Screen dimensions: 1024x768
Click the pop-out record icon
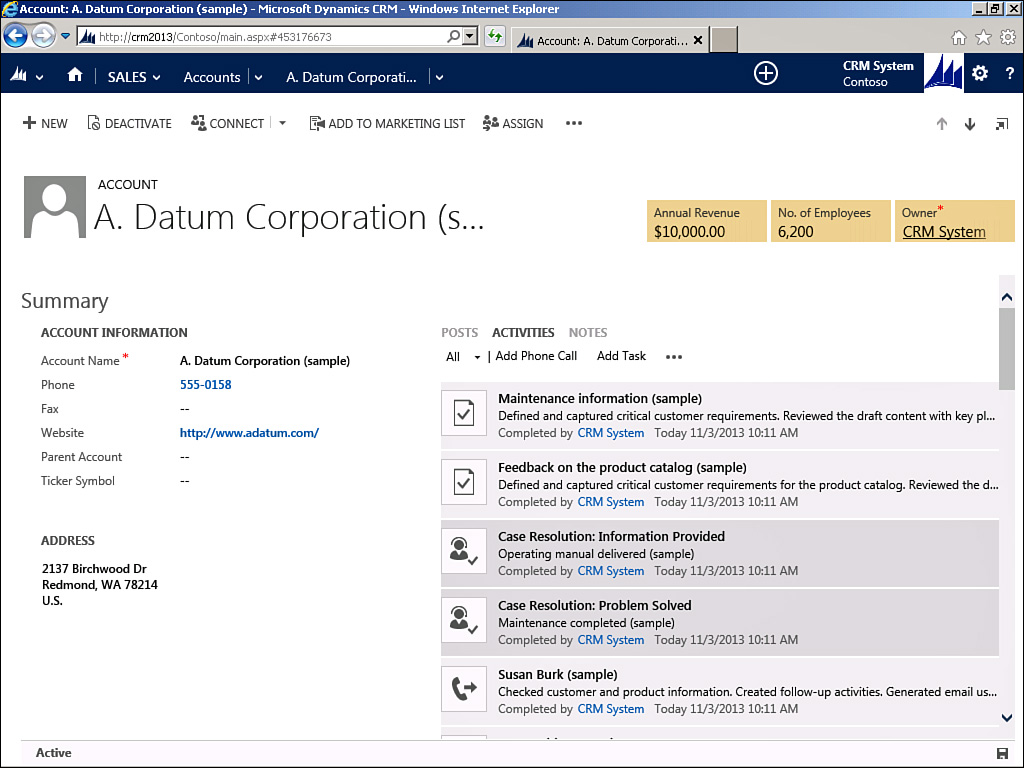pos(1001,124)
